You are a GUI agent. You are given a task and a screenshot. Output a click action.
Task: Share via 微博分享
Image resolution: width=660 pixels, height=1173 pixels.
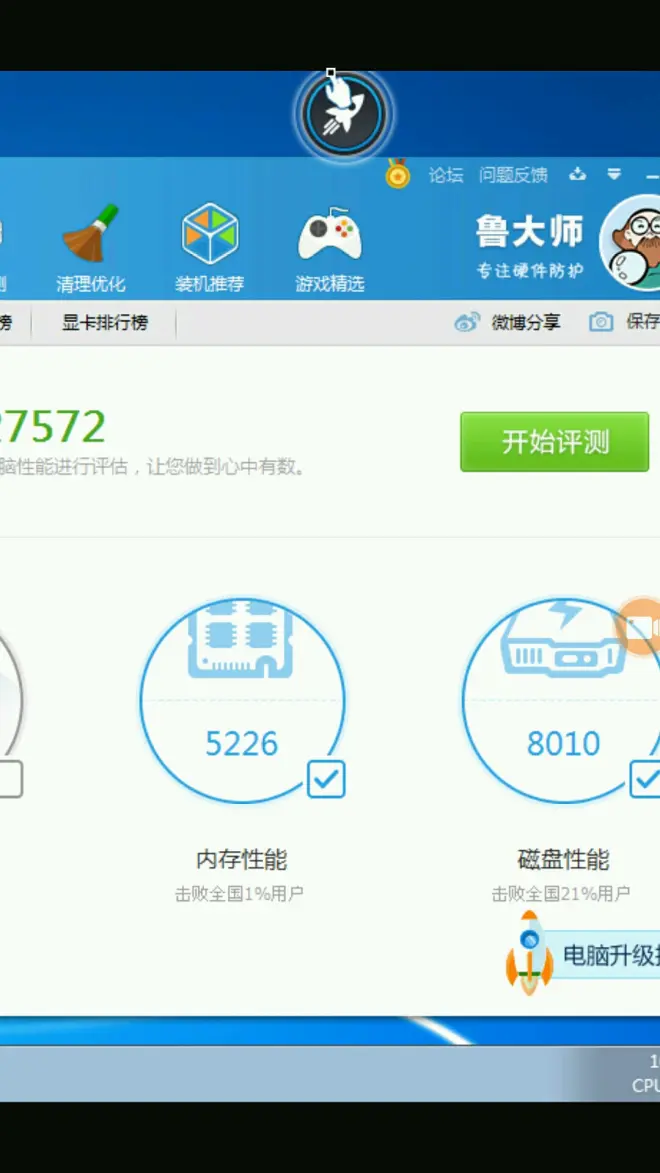[x=525, y=322]
